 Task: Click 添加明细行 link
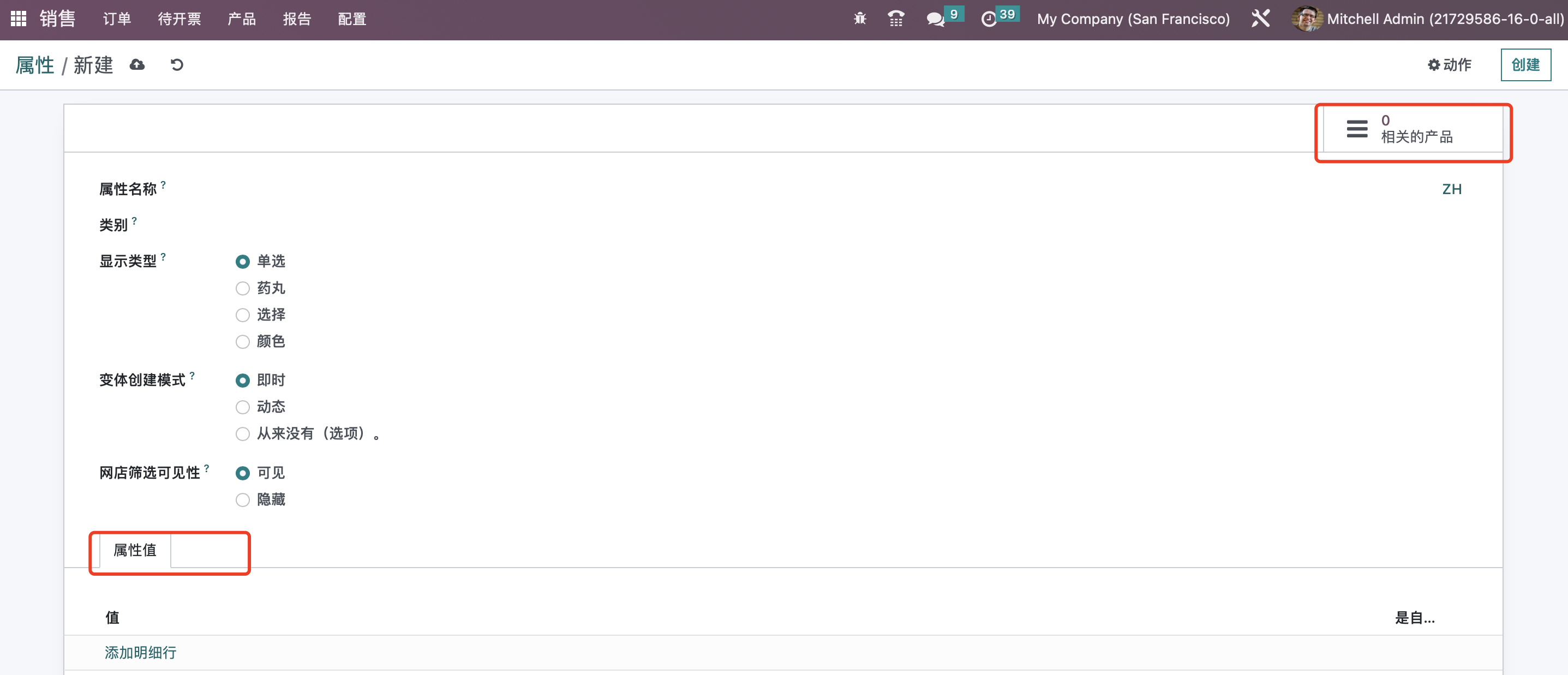[x=141, y=653]
